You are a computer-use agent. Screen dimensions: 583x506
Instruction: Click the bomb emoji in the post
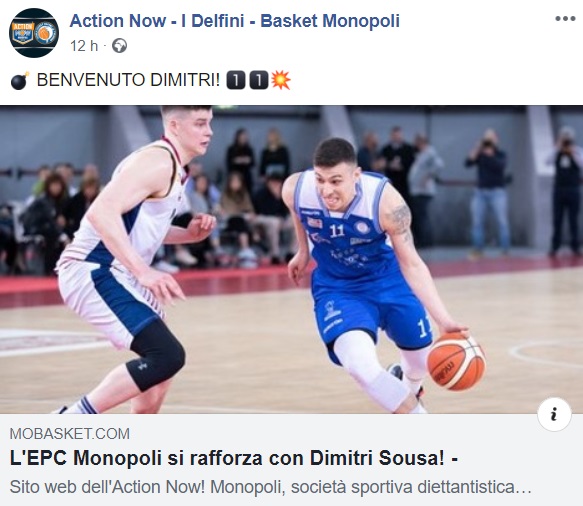(20, 81)
